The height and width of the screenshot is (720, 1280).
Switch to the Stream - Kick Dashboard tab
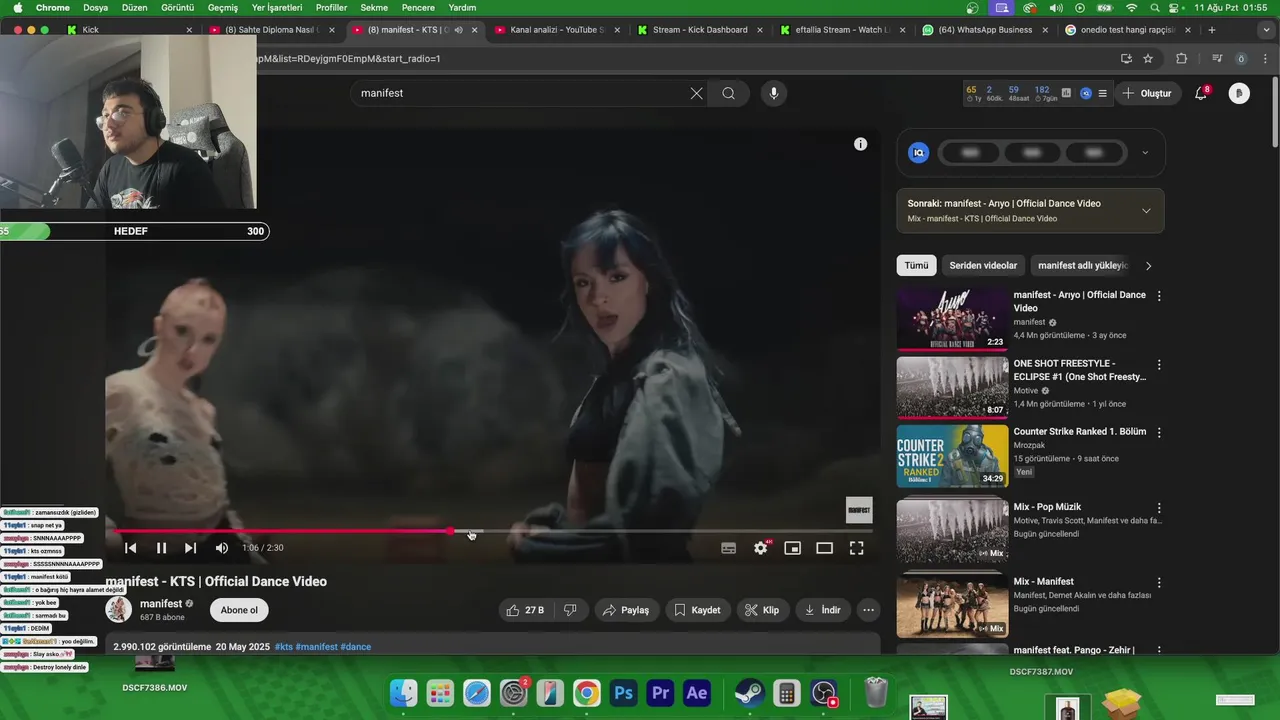coord(699,30)
